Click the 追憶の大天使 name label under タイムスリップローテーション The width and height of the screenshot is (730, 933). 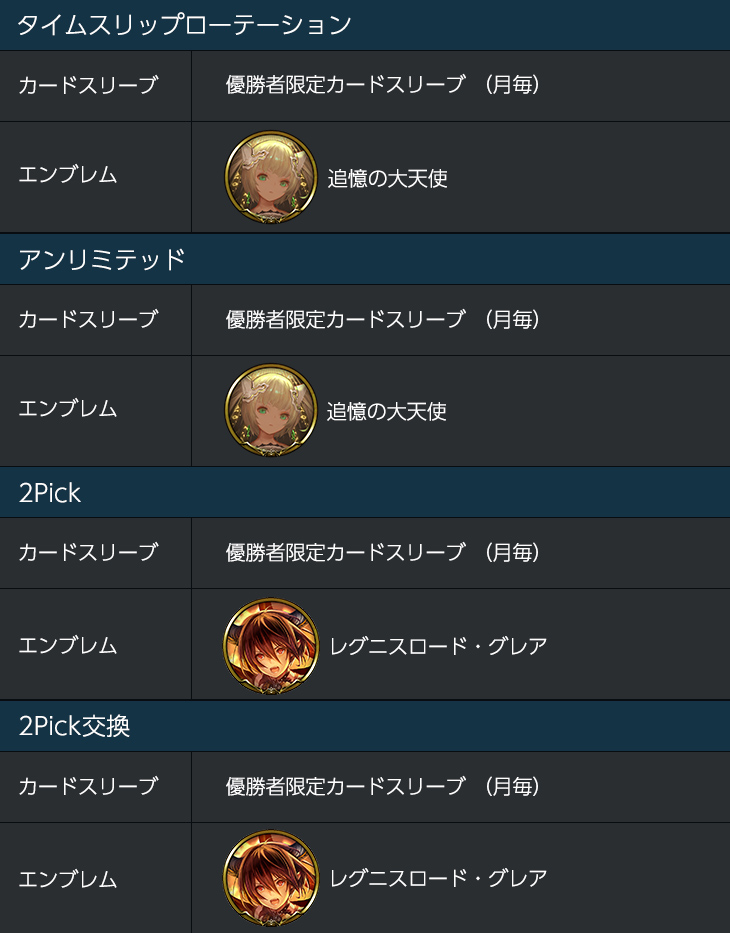[387, 178]
